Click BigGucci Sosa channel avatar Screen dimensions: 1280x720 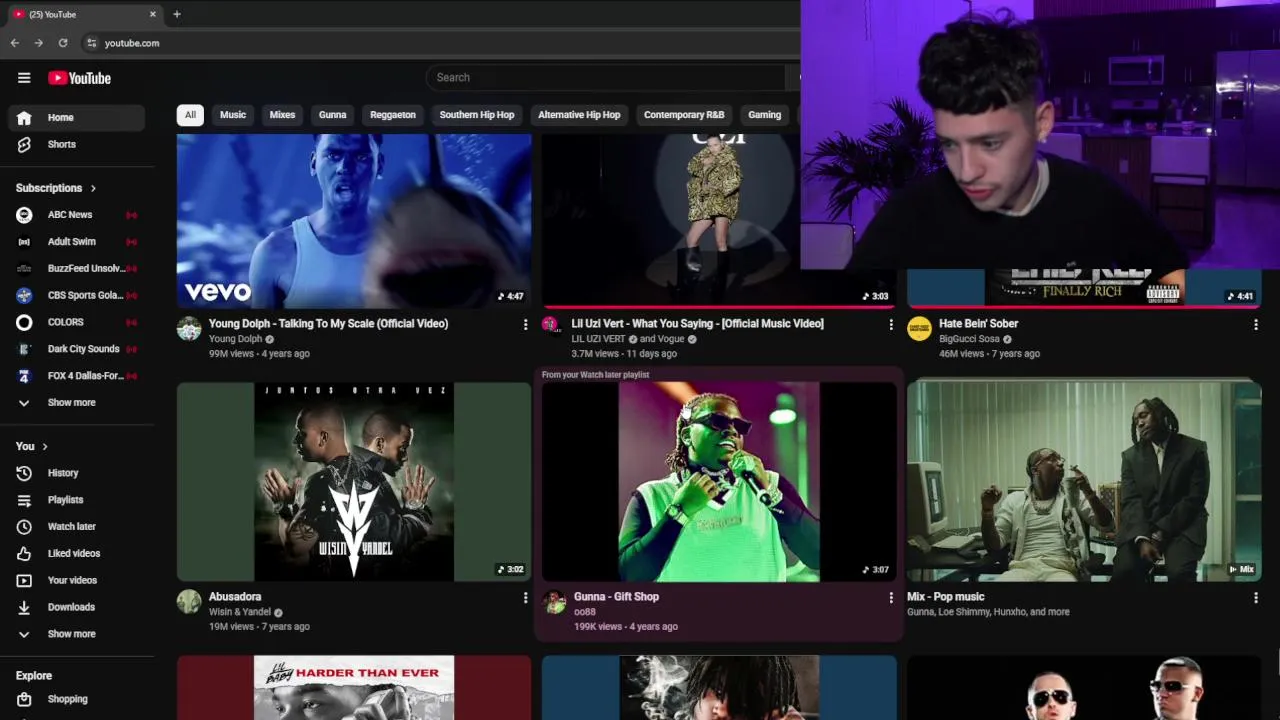pyautogui.click(x=919, y=329)
